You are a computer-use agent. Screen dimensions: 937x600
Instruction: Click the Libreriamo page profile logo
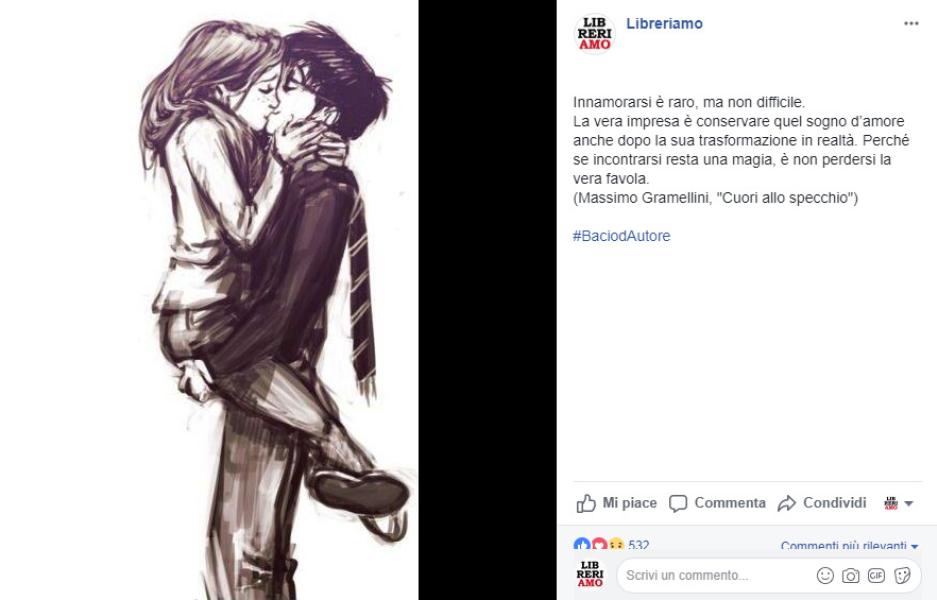point(594,34)
